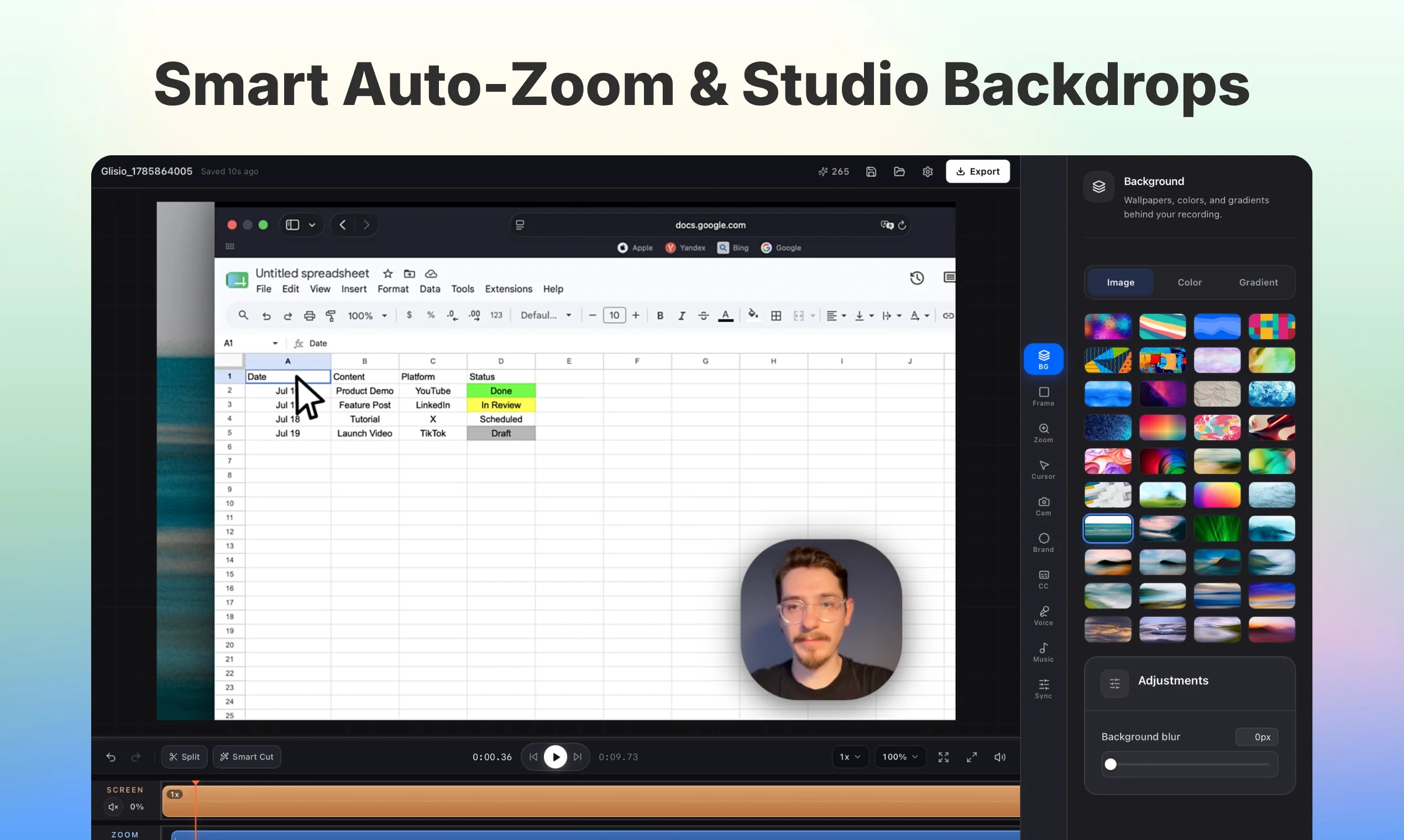Click the webcam overlay in preview

(821, 620)
